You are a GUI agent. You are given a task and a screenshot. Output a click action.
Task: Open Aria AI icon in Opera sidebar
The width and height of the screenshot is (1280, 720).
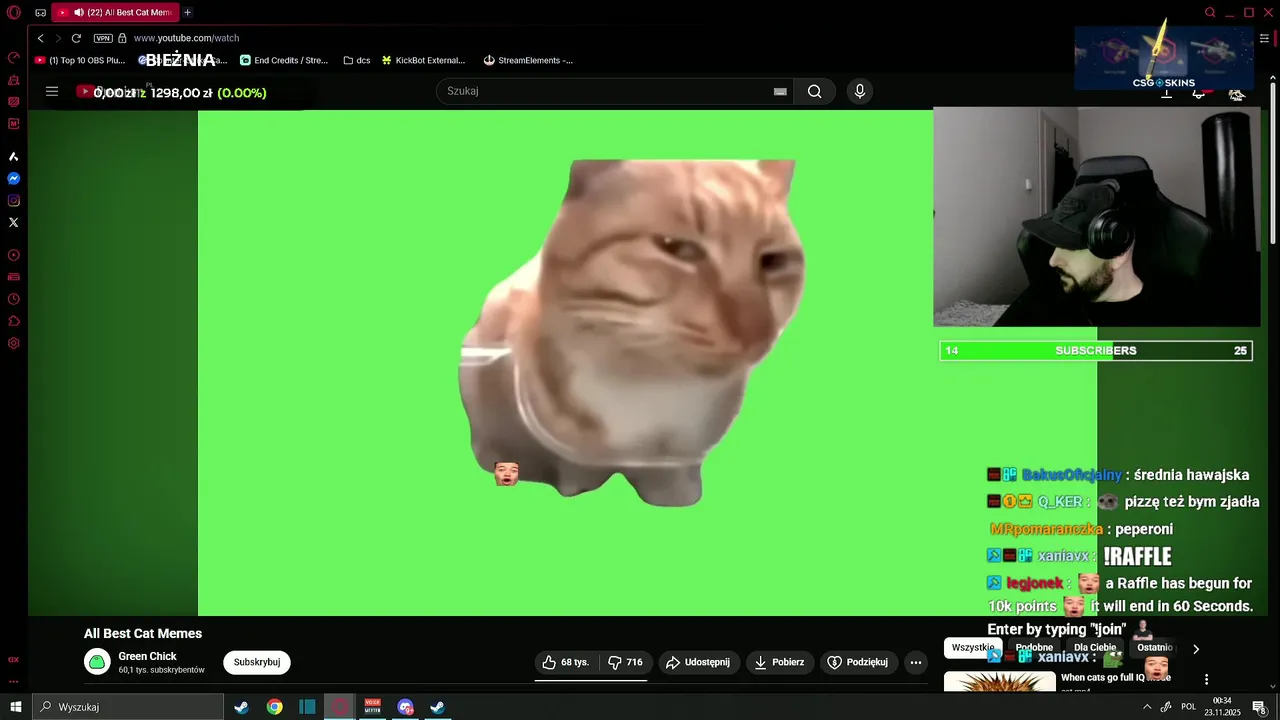coord(14,157)
